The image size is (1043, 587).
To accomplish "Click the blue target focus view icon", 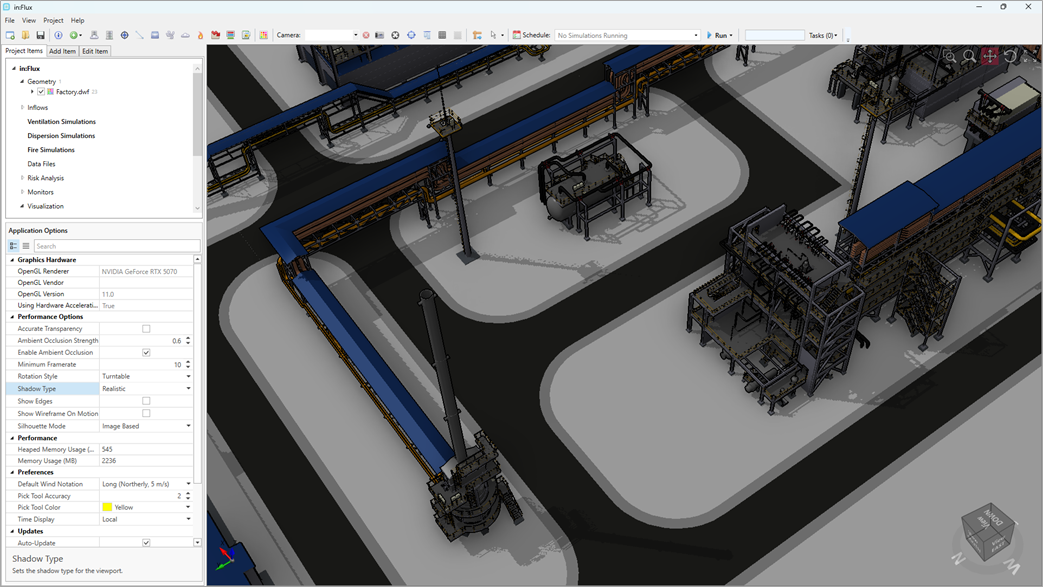I will tap(411, 35).
